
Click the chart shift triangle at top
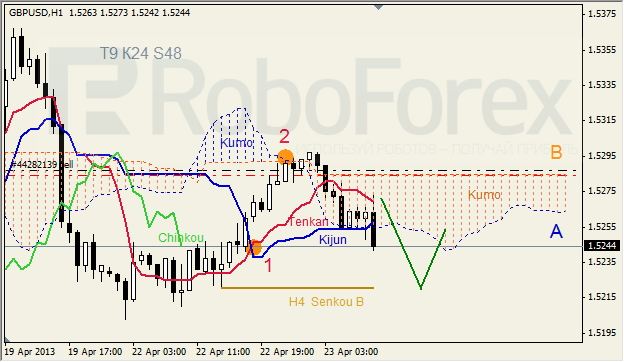point(378,7)
